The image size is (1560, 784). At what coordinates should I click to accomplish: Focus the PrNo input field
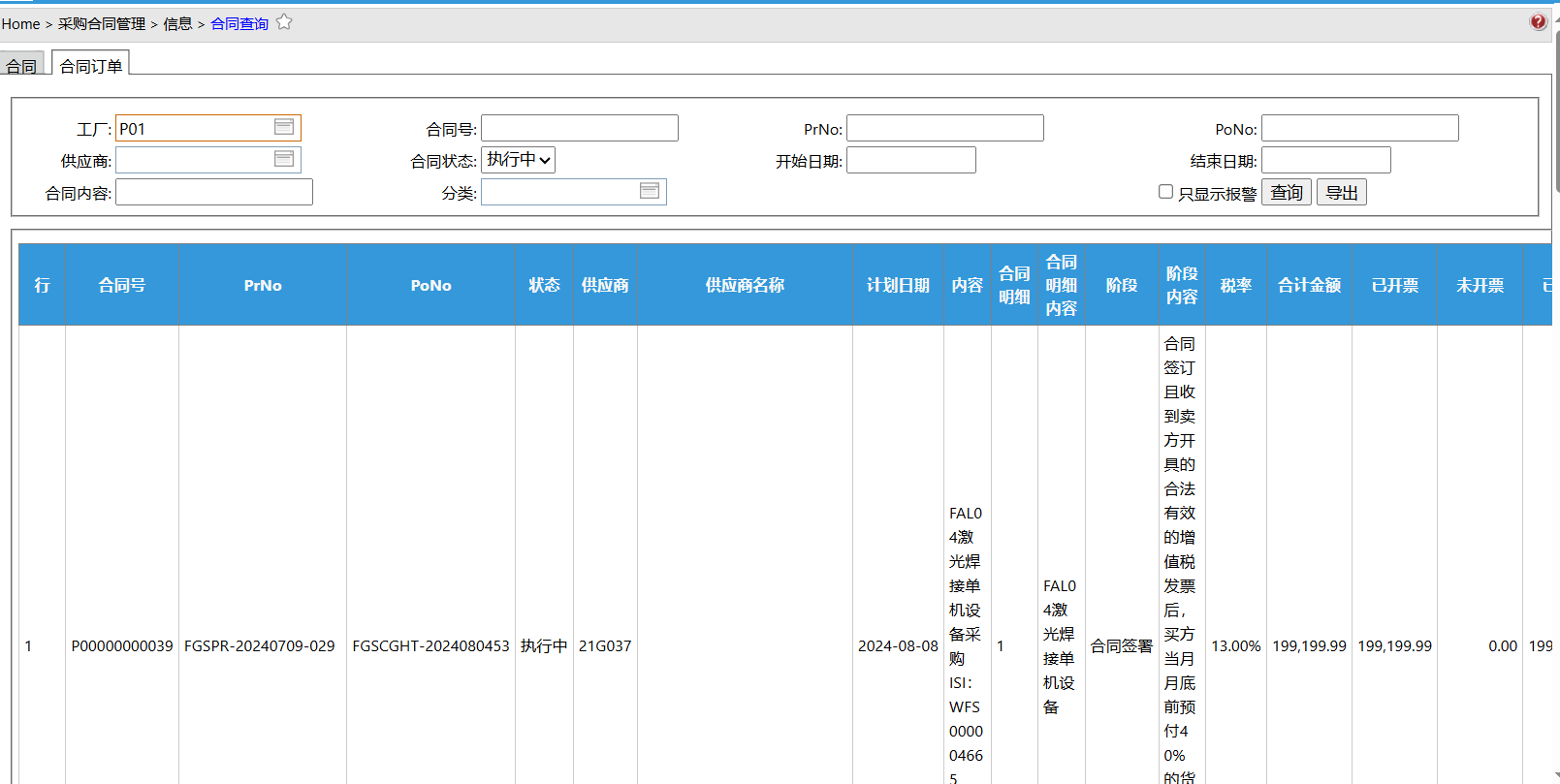[945, 128]
